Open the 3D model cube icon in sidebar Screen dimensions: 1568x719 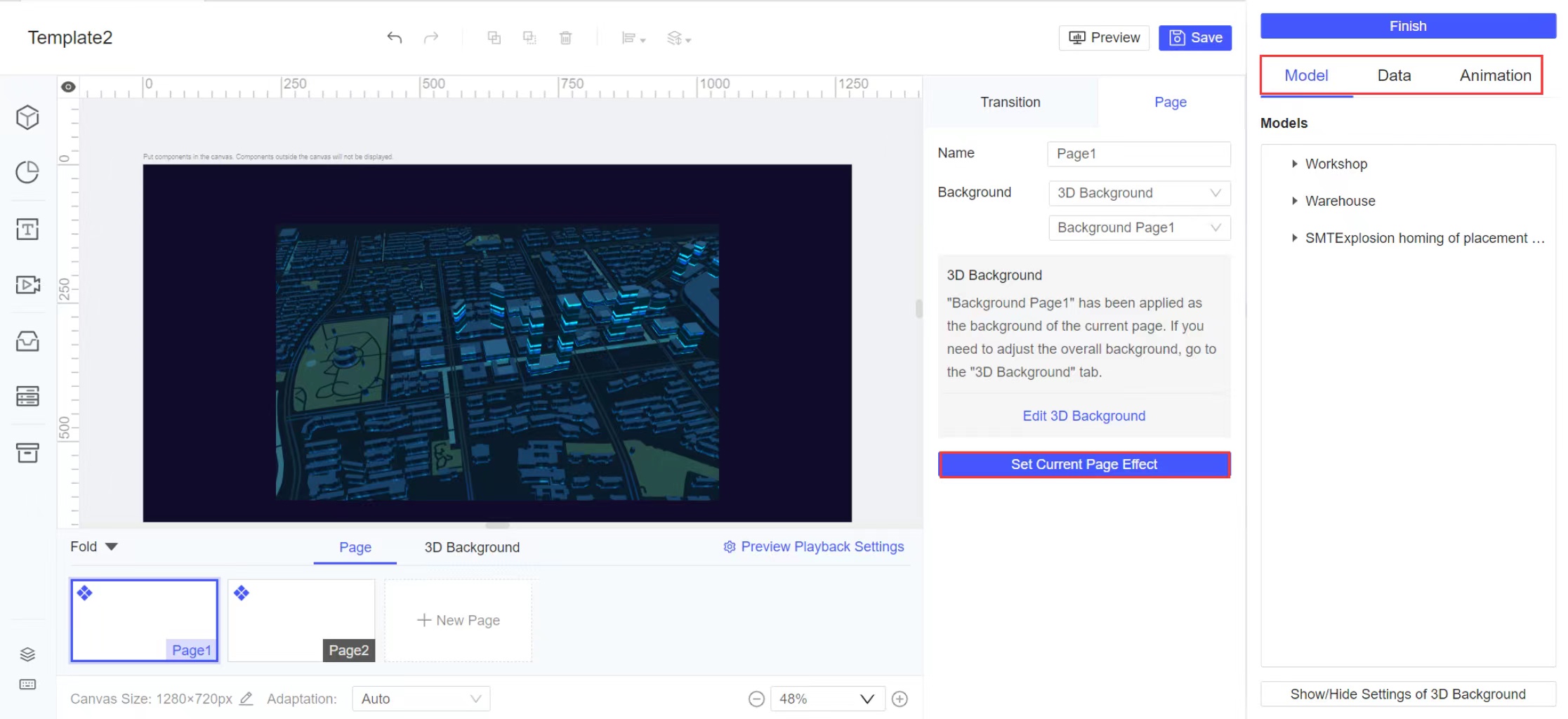[x=27, y=117]
